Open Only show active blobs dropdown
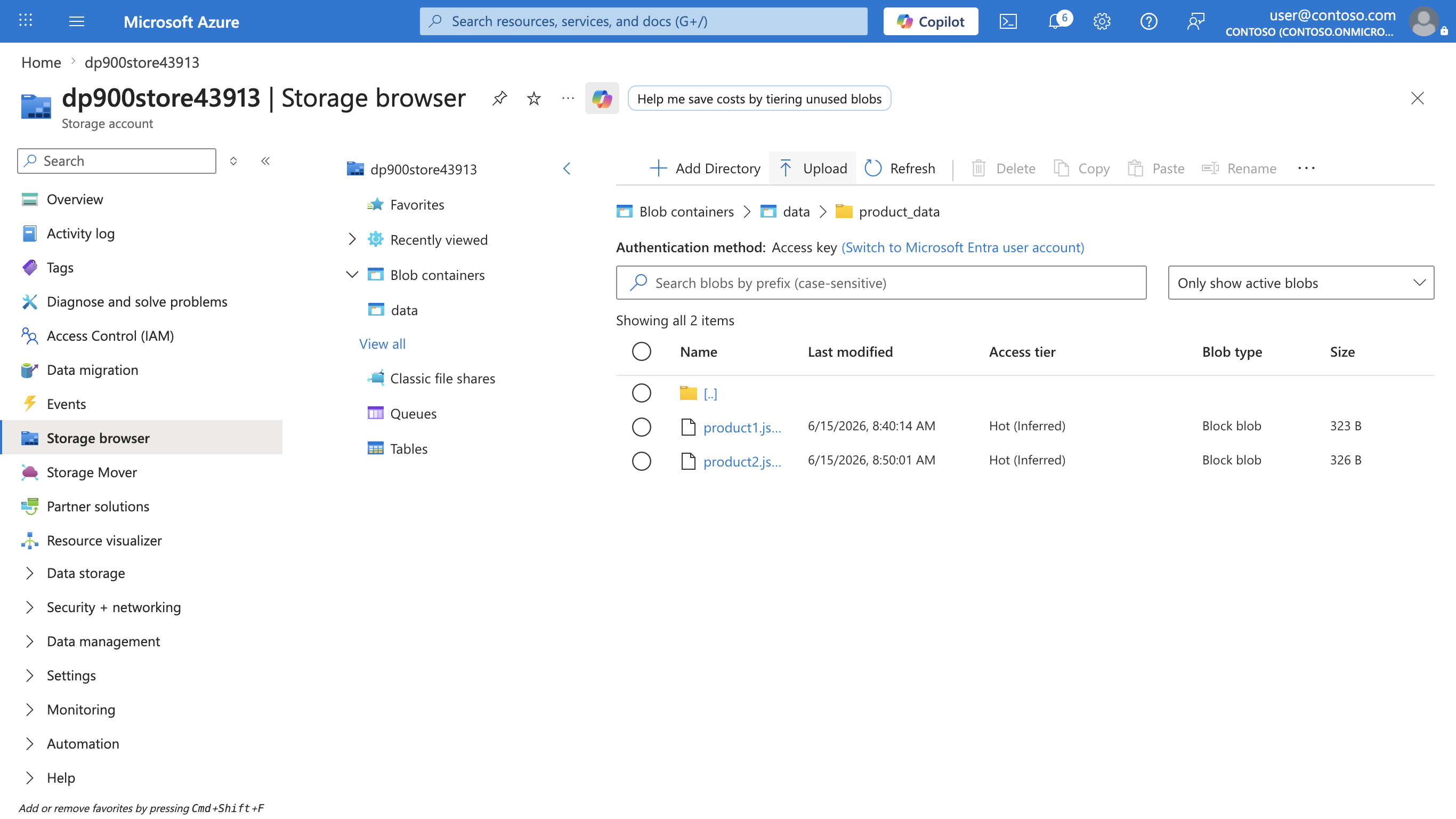The width and height of the screenshot is (1456, 819). 1300,282
